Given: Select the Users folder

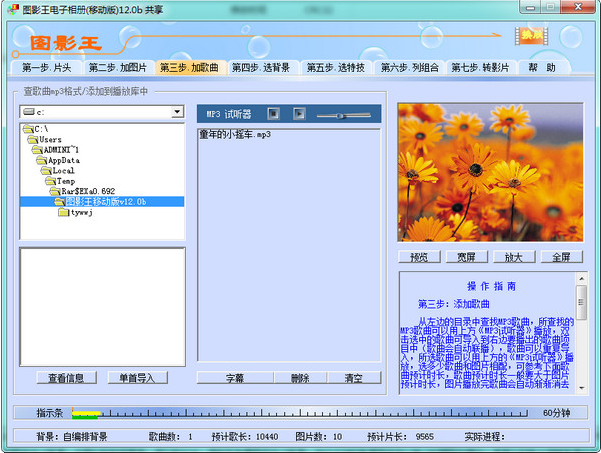Looking at the screenshot, I should (x=45, y=139).
